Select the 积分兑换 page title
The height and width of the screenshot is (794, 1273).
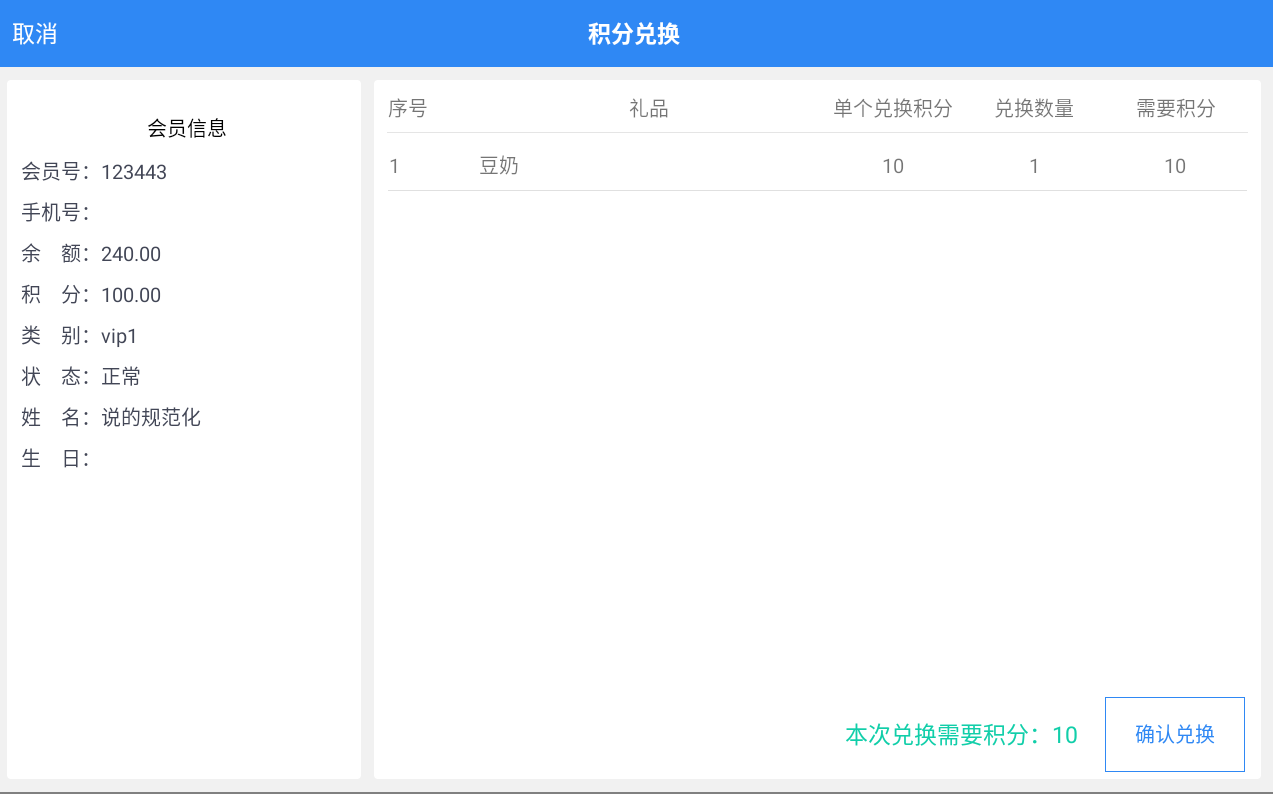click(x=634, y=34)
